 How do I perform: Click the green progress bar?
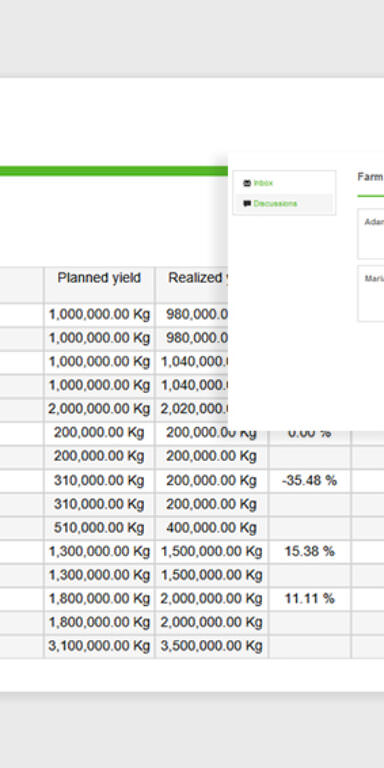pyautogui.click(x=114, y=171)
